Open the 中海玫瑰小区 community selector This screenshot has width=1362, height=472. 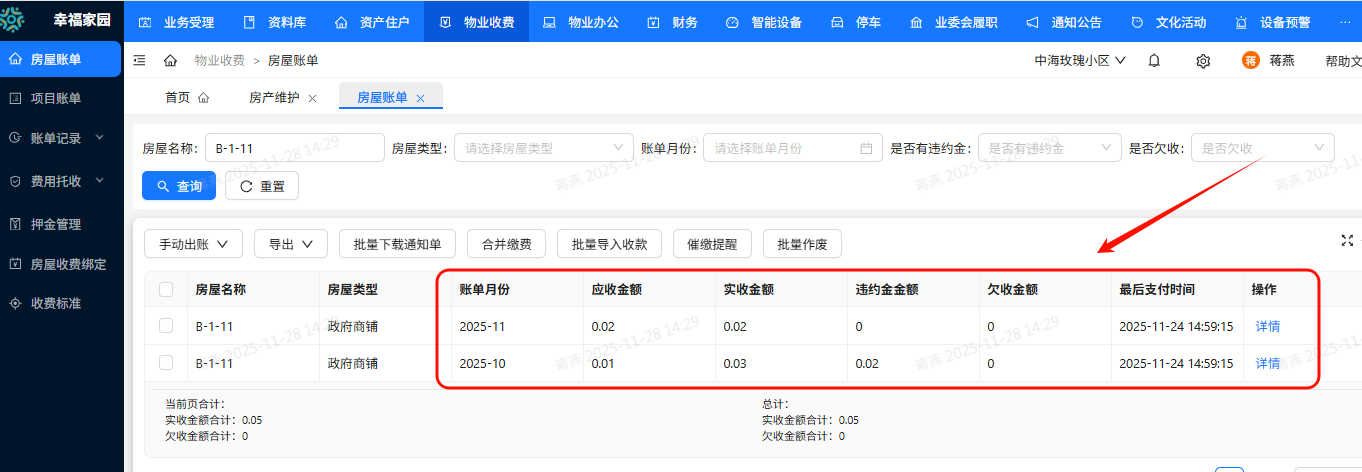(1080, 60)
